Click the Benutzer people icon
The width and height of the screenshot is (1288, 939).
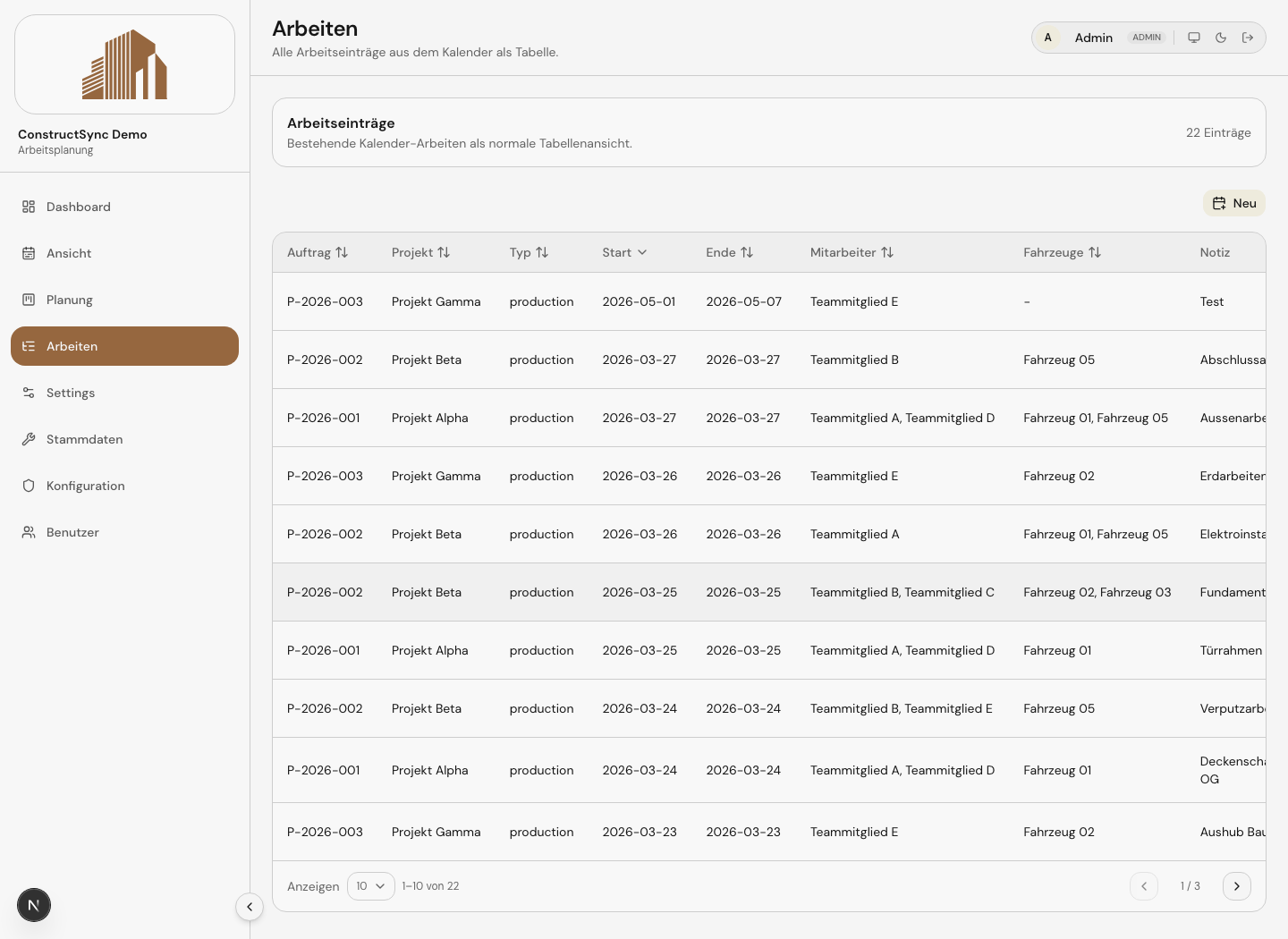click(x=29, y=532)
